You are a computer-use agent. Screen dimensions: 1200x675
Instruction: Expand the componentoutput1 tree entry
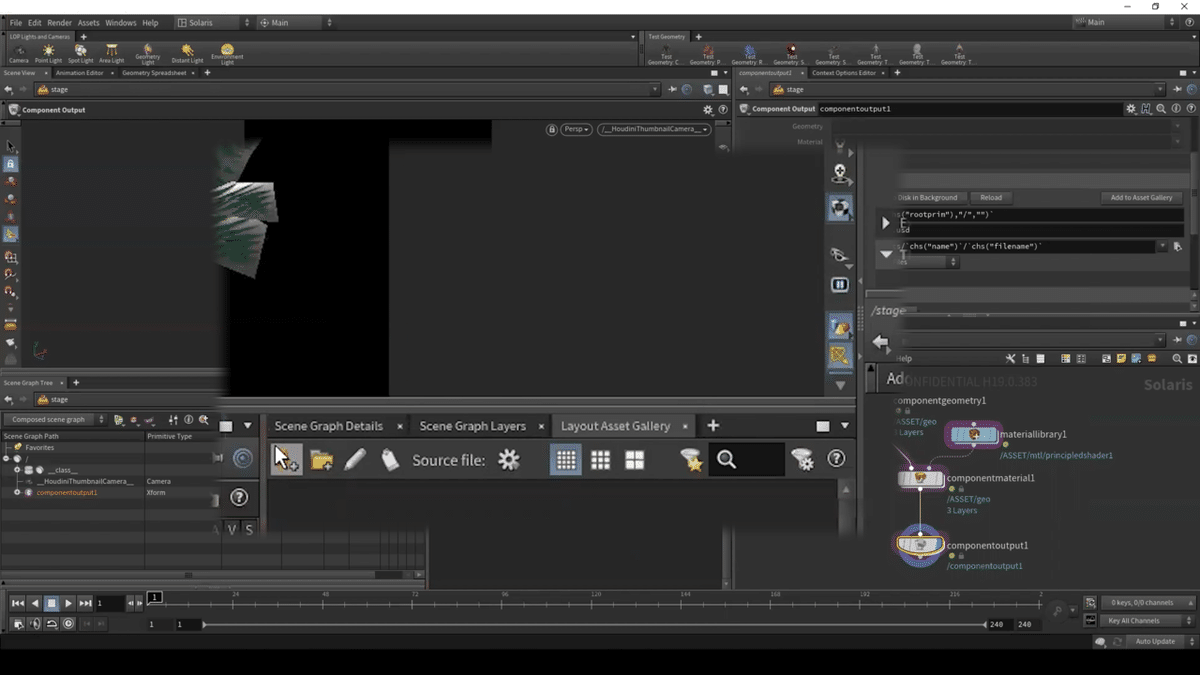[17, 493]
